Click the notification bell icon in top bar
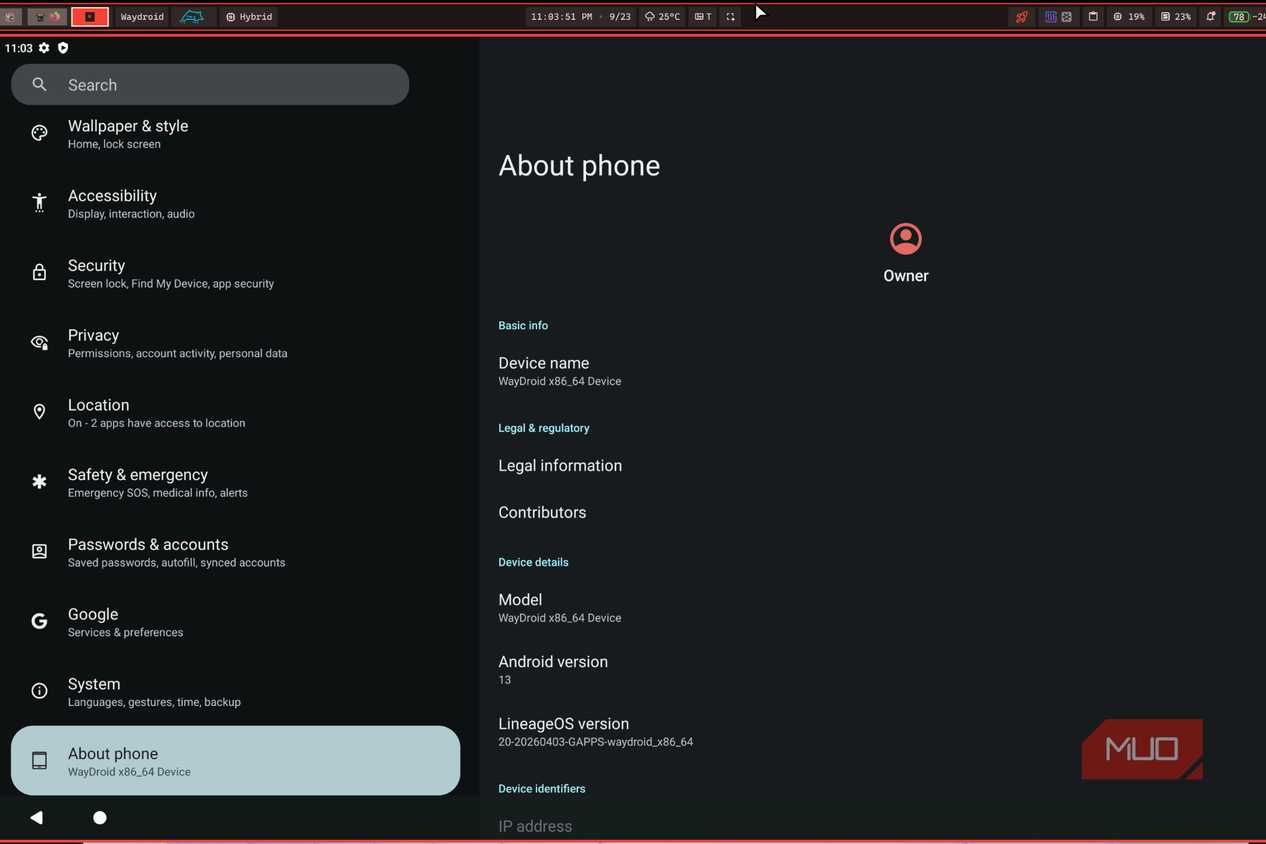Viewport: 1266px width, 844px height. [x=1211, y=17]
